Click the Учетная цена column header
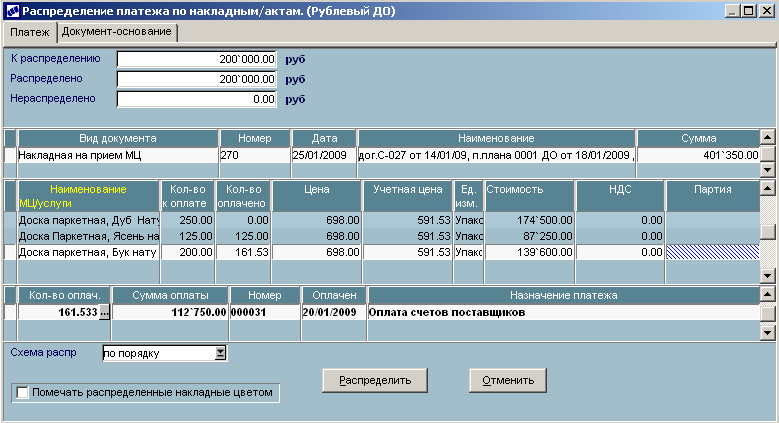The width and height of the screenshot is (779, 423). tap(407, 196)
